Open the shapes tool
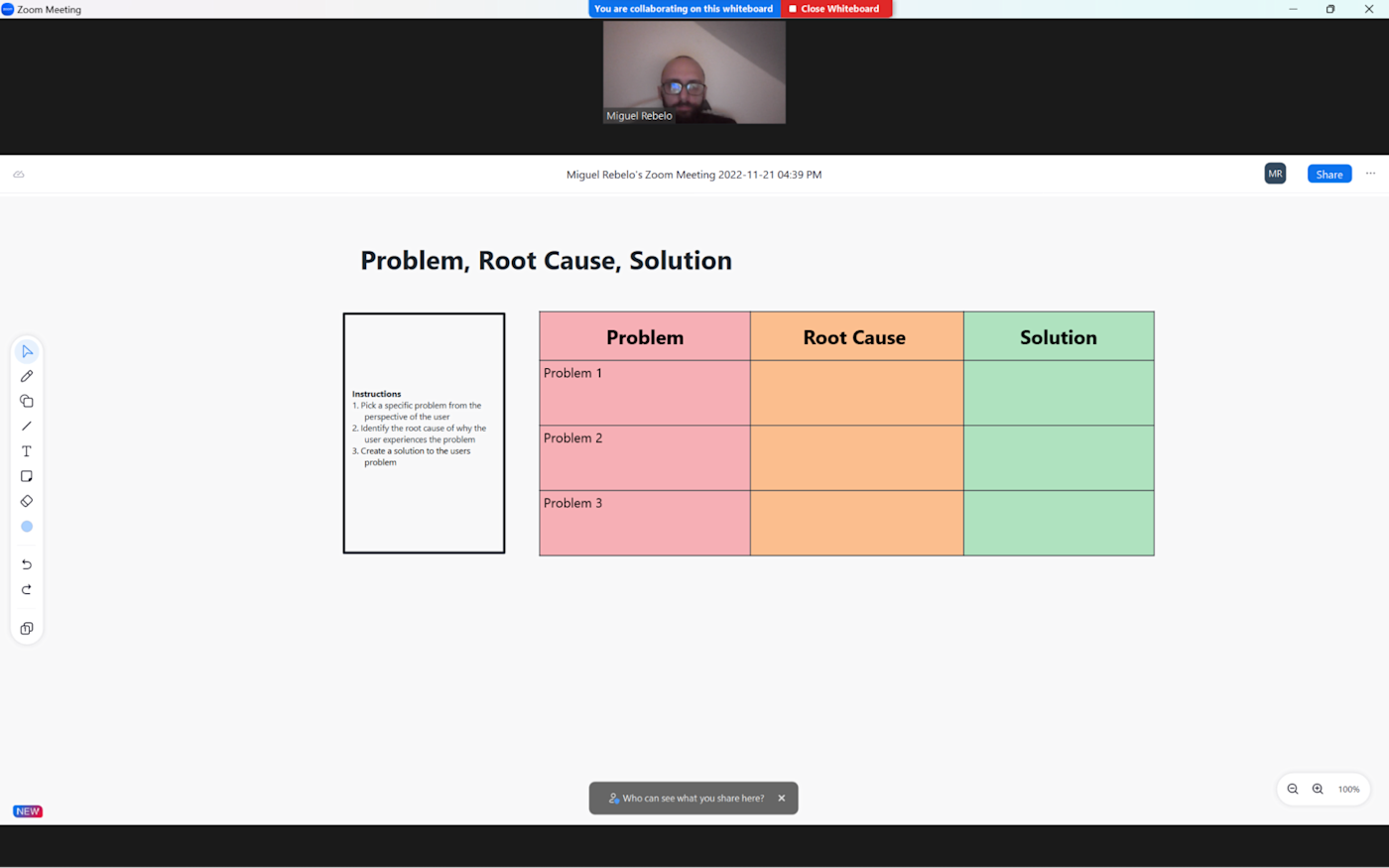1389x868 pixels. pyautogui.click(x=27, y=401)
